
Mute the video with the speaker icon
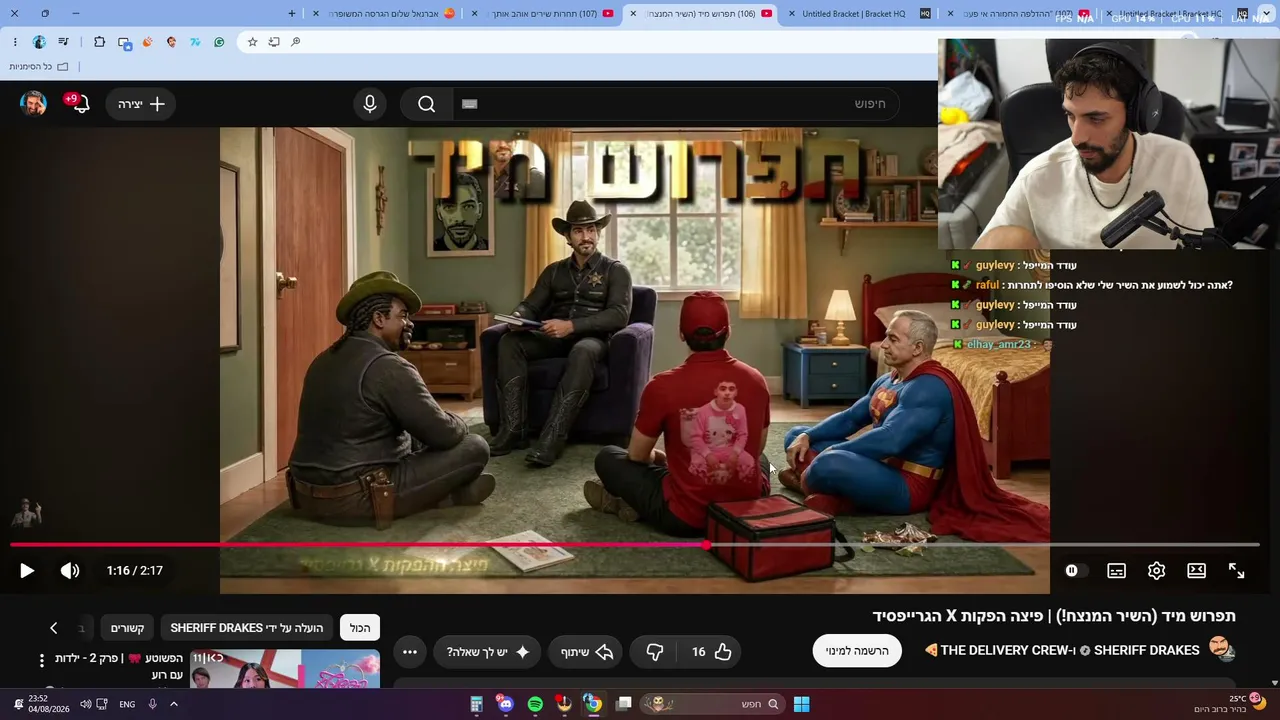click(70, 571)
